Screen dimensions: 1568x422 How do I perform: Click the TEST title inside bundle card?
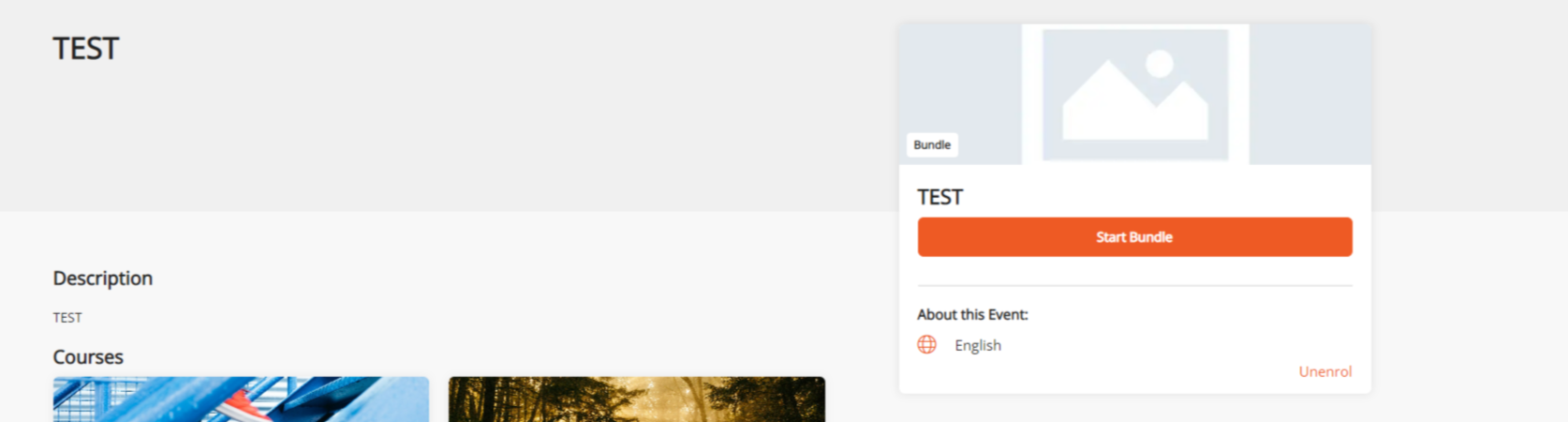[x=939, y=197]
